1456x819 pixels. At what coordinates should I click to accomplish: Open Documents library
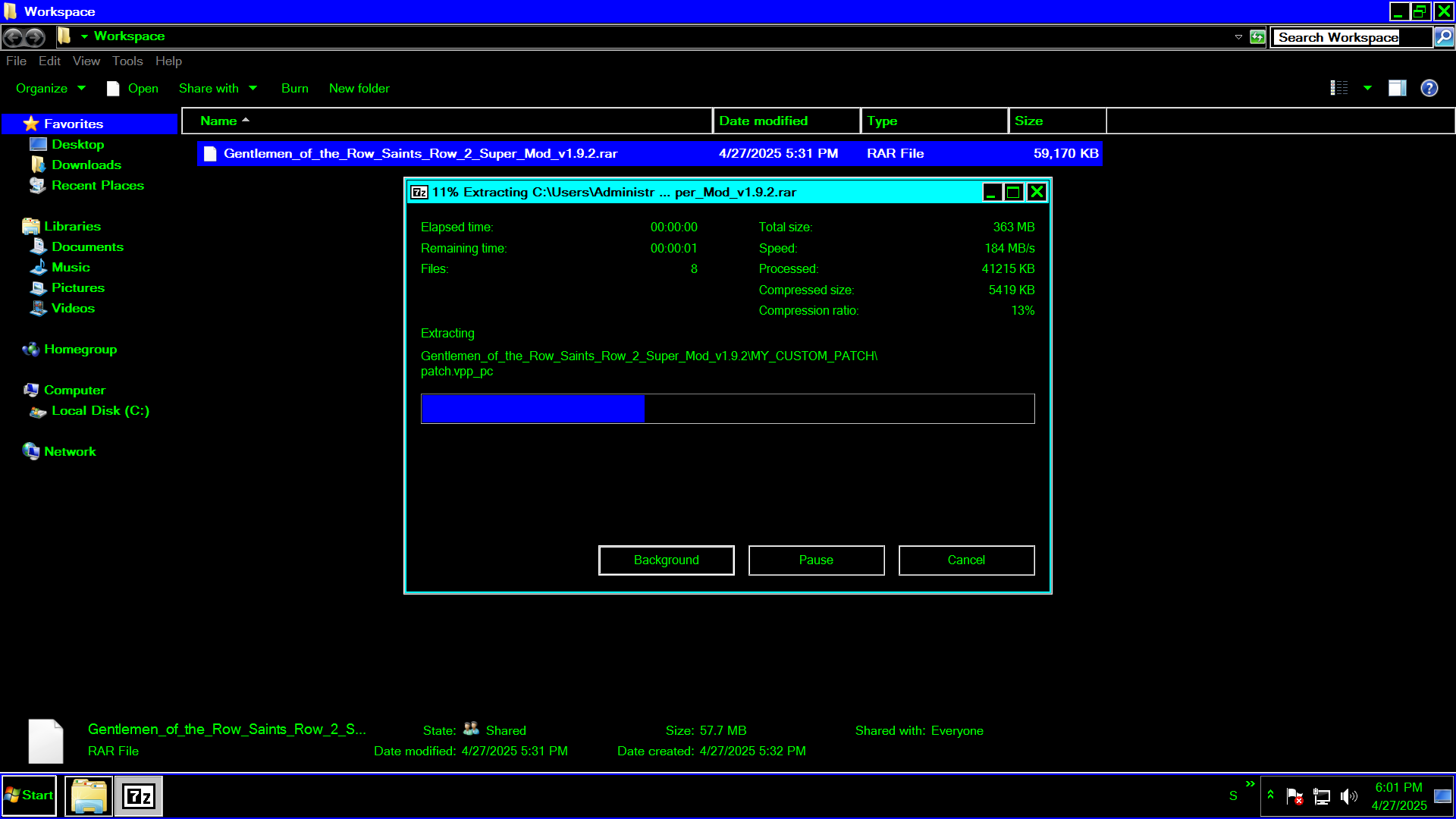click(87, 246)
